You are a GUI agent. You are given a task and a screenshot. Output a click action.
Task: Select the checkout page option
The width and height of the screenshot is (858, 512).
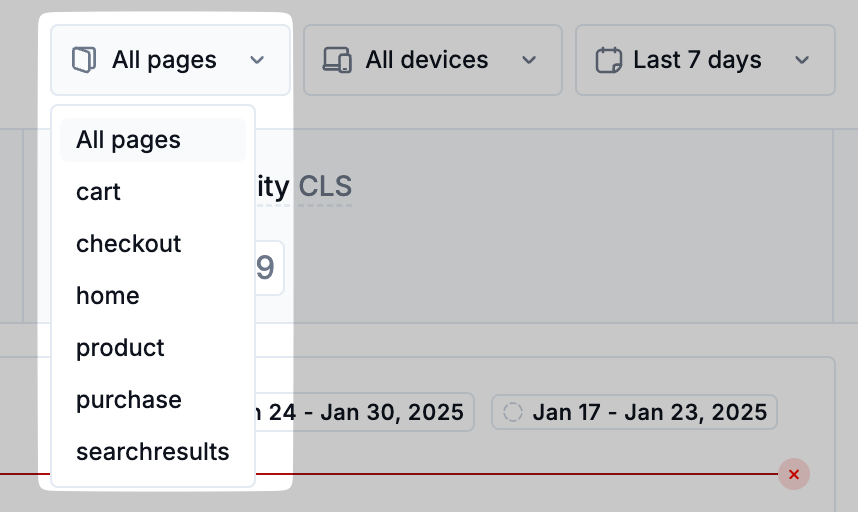pyautogui.click(x=129, y=244)
